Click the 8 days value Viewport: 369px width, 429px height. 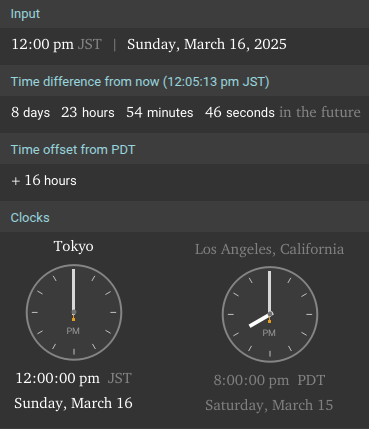point(30,112)
